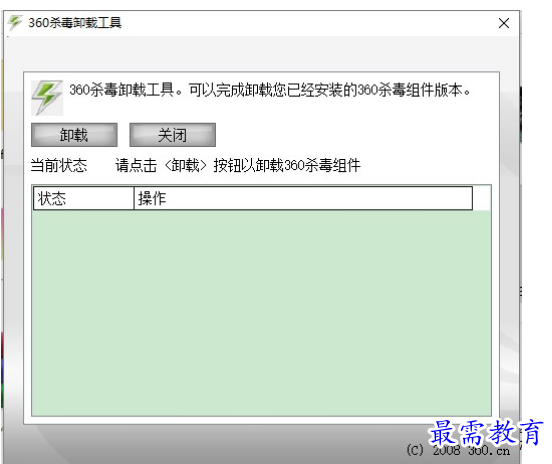Click the large green lightning logo

[47, 98]
